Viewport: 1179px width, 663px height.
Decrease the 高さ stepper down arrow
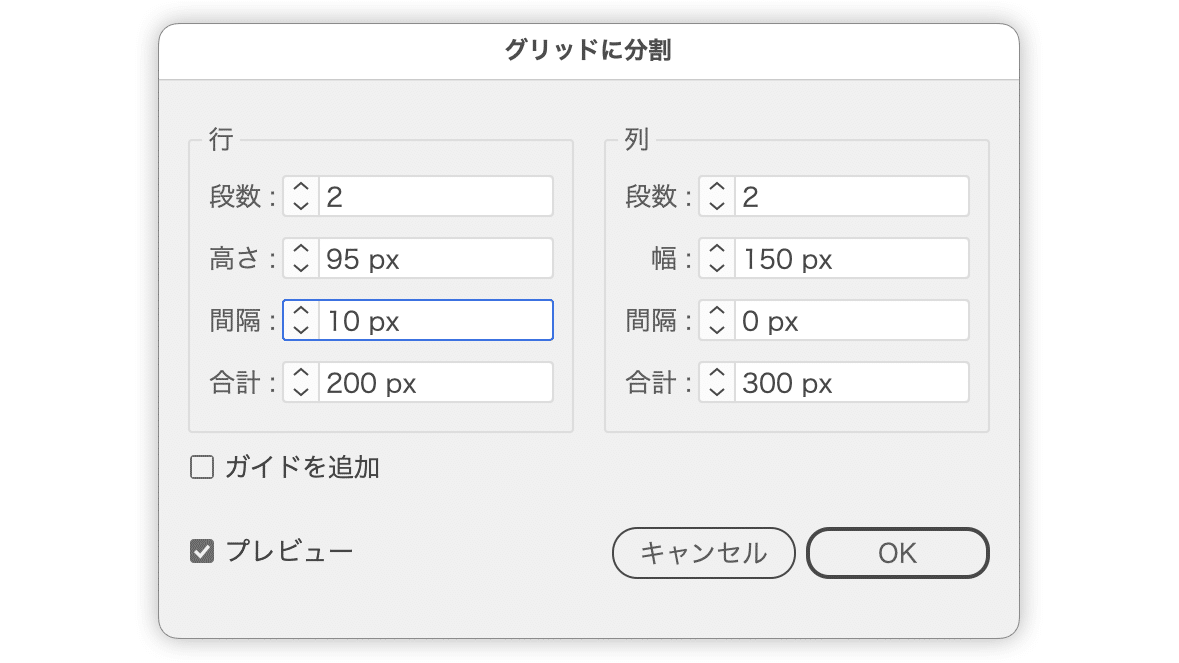point(301,267)
